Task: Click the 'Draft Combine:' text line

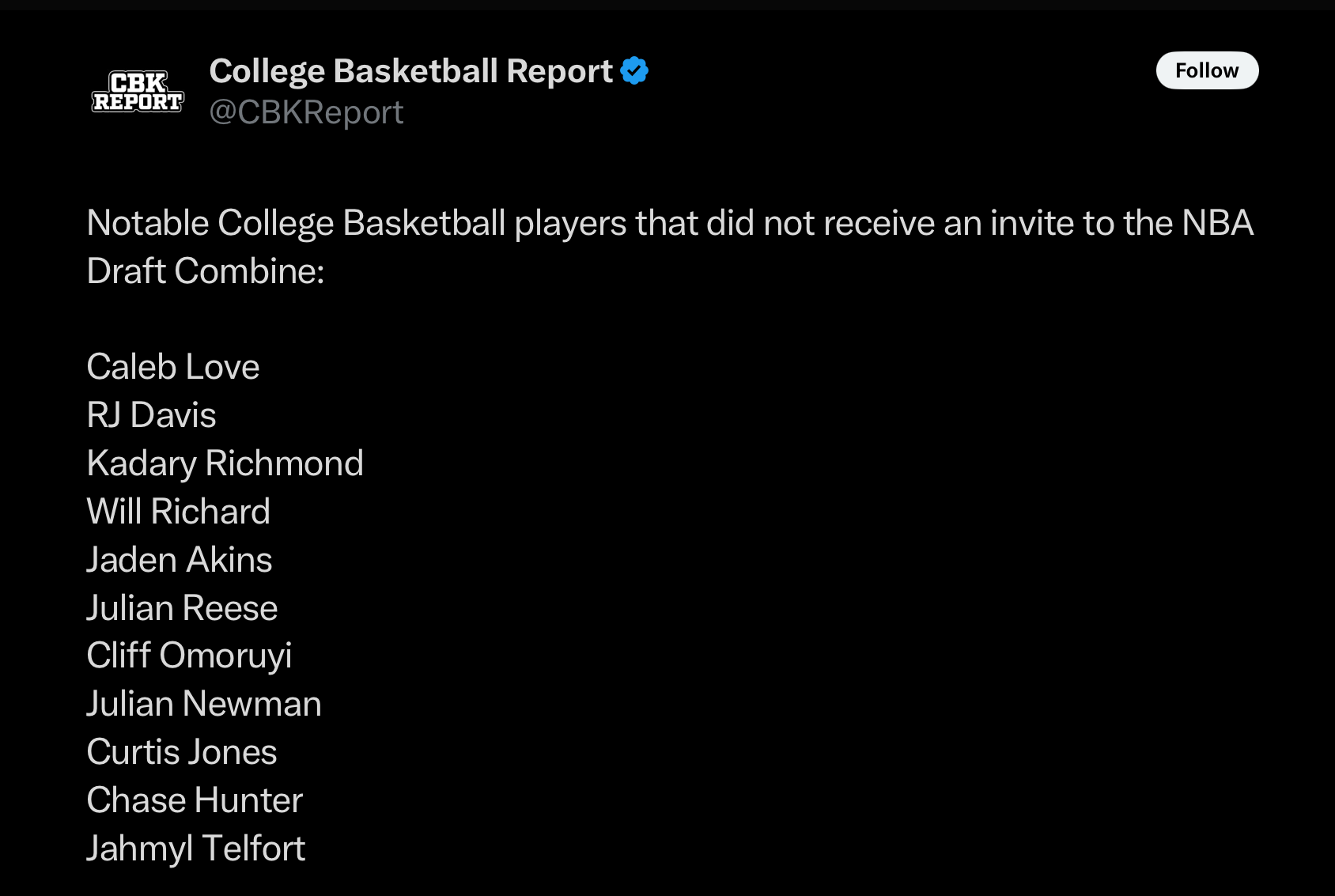Action: (x=206, y=271)
